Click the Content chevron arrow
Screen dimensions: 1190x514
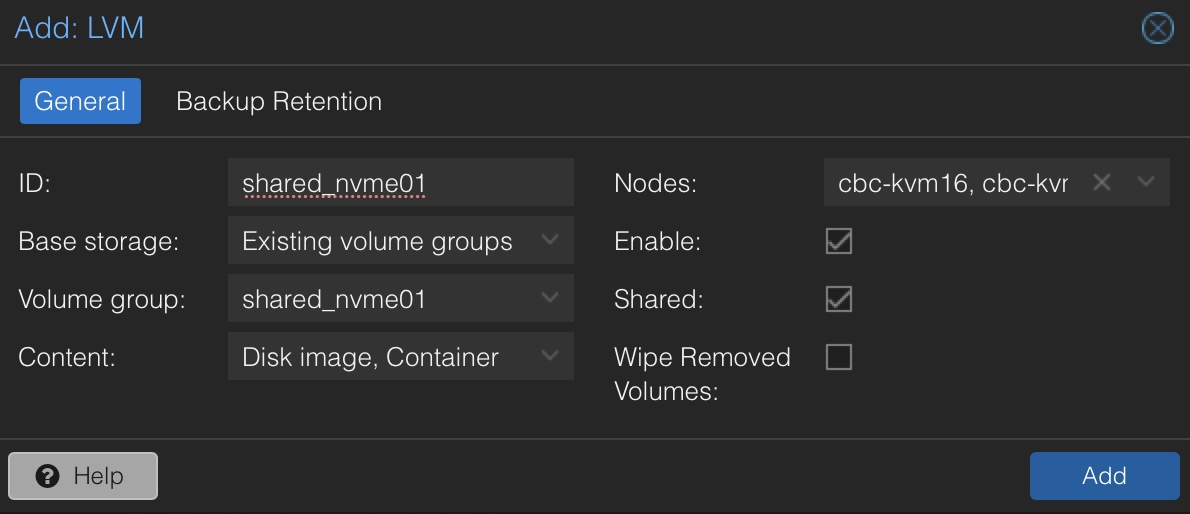(x=549, y=357)
